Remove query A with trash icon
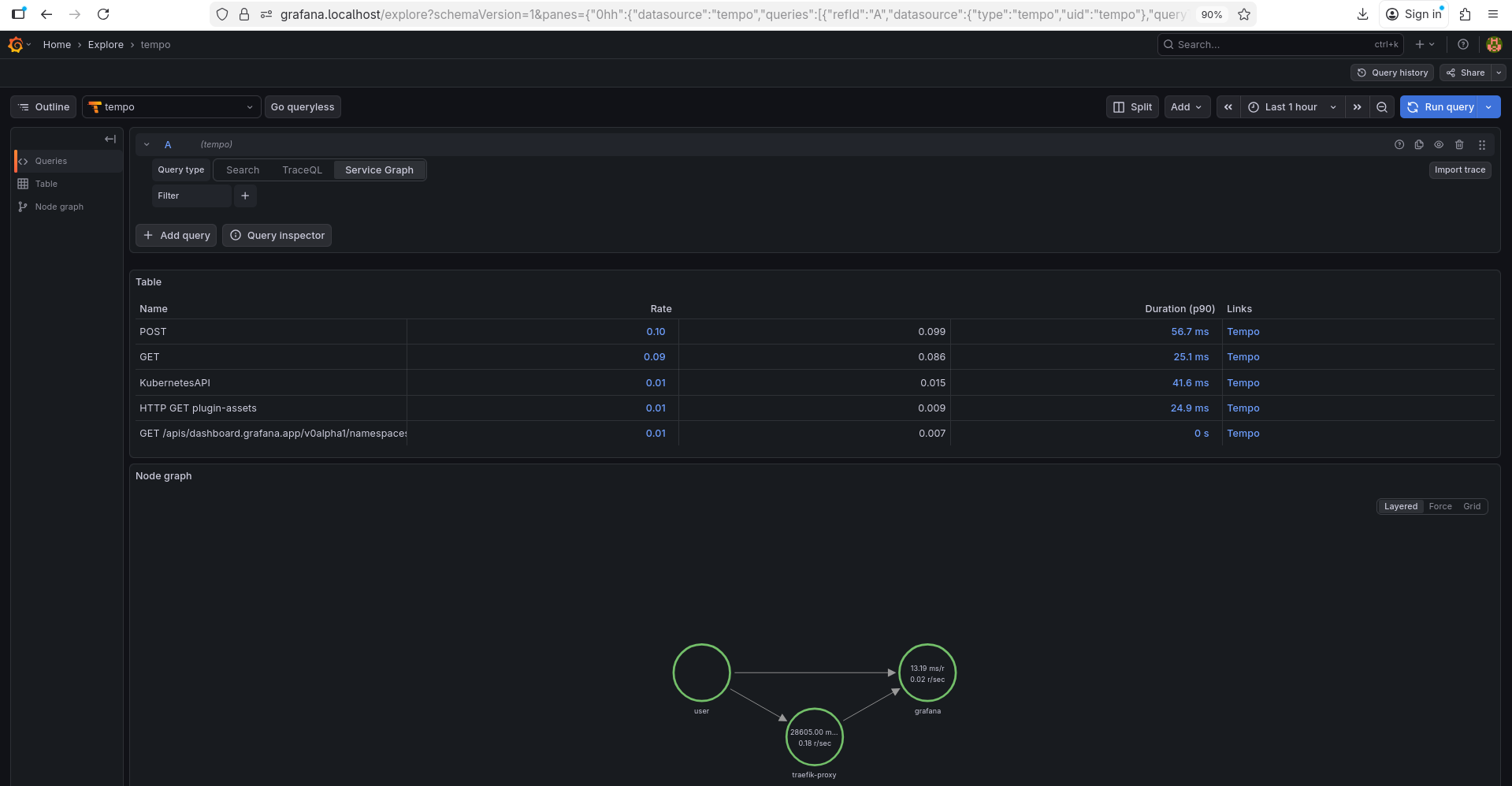Image resolution: width=1512 pixels, height=786 pixels. point(1459,145)
